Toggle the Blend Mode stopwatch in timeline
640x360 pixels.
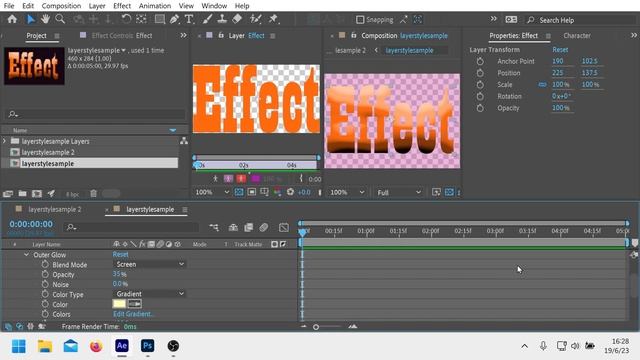pos(45,264)
